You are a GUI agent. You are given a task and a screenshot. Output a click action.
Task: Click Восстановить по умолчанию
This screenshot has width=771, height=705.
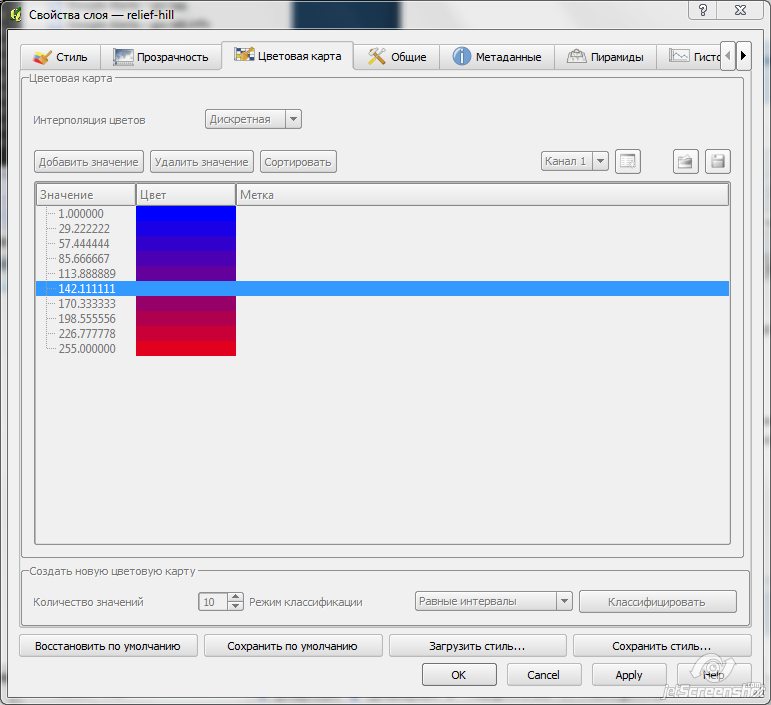[x=108, y=646]
